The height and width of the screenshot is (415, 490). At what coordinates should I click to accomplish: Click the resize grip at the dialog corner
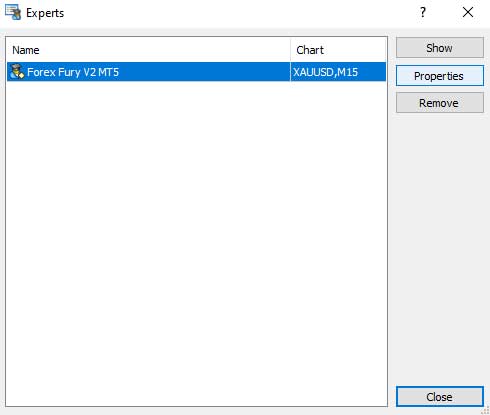click(x=485, y=410)
